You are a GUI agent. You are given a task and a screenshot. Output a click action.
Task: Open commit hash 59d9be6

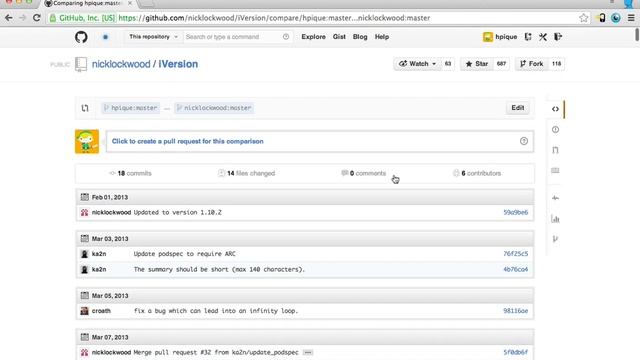516,213
